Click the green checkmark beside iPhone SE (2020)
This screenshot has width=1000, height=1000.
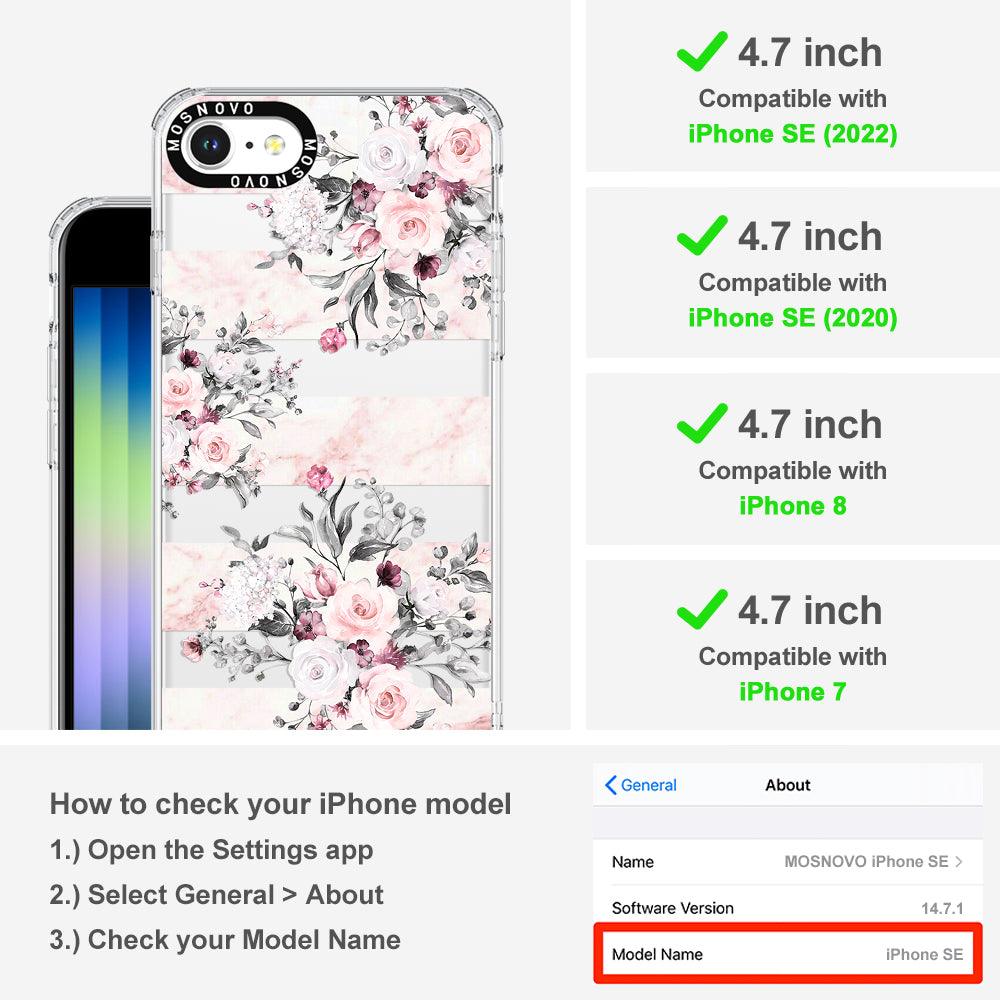tap(702, 235)
